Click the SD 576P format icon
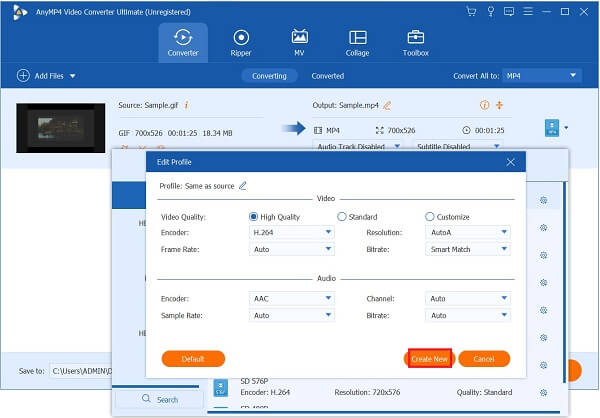This screenshot has width=600, height=418. [220, 387]
